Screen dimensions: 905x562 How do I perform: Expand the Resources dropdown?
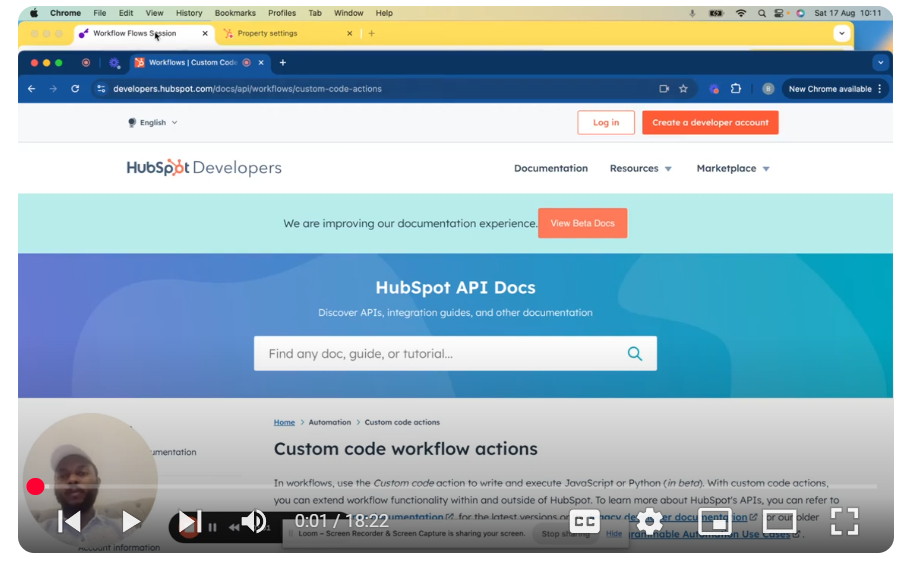(x=641, y=168)
